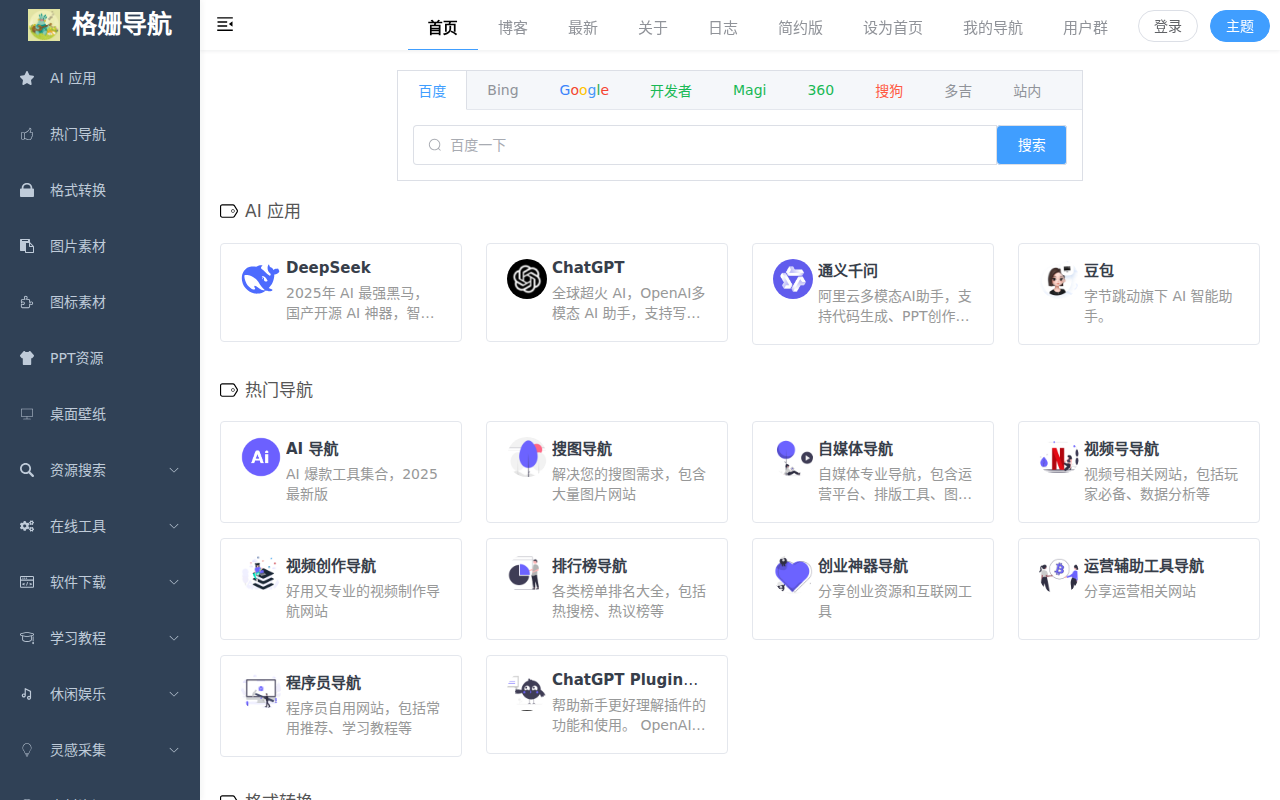Click the blue 搜索 button
This screenshot has width=1280, height=800.
click(x=1032, y=145)
